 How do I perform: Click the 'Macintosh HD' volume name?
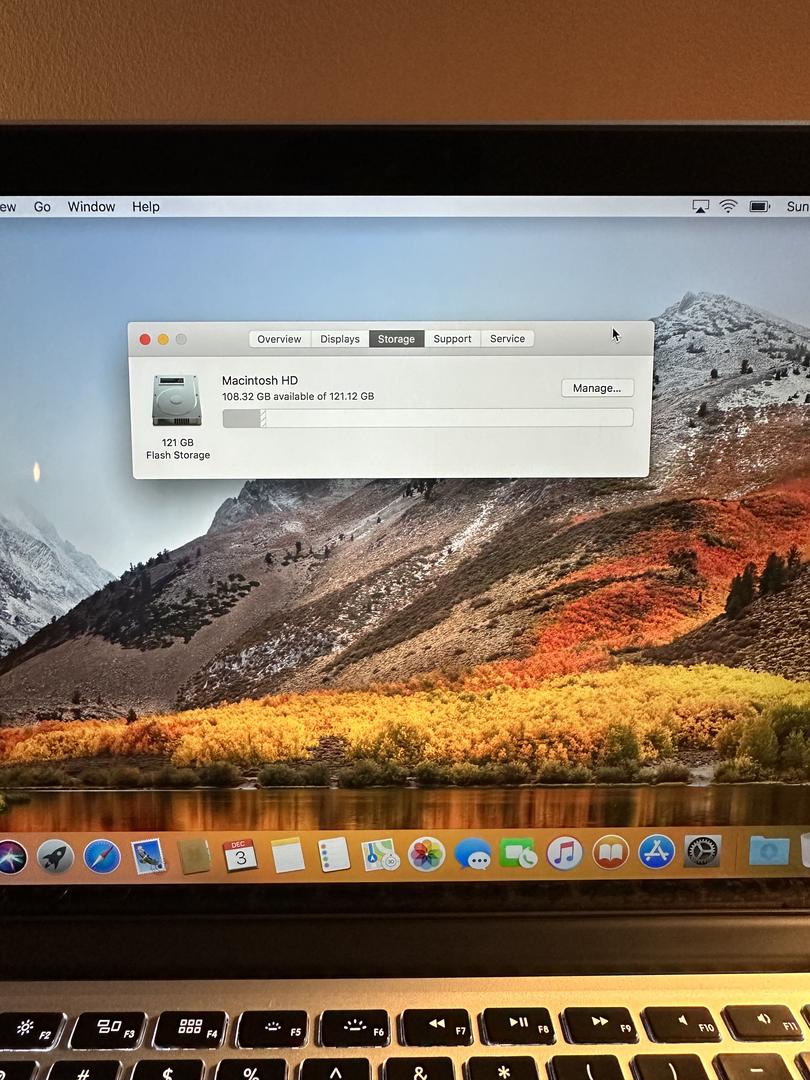pos(260,380)
